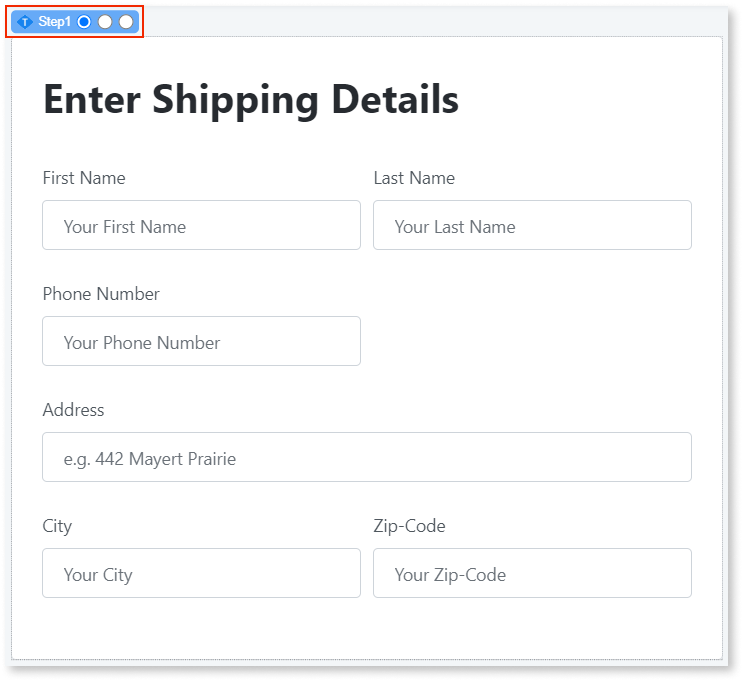Select the Last Name label text
Image resolution: width=743 pixels, height=681 pixels.
click(x=414, y=178)
